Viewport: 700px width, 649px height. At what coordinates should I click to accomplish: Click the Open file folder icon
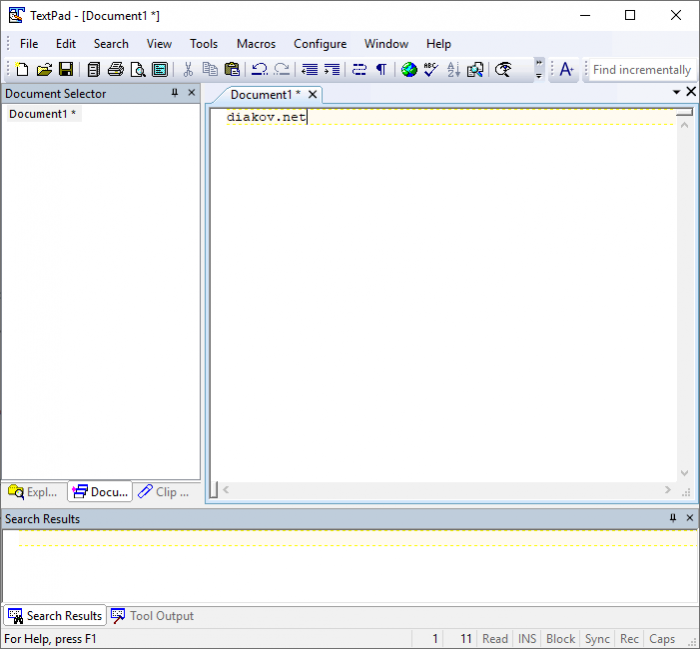44,70
